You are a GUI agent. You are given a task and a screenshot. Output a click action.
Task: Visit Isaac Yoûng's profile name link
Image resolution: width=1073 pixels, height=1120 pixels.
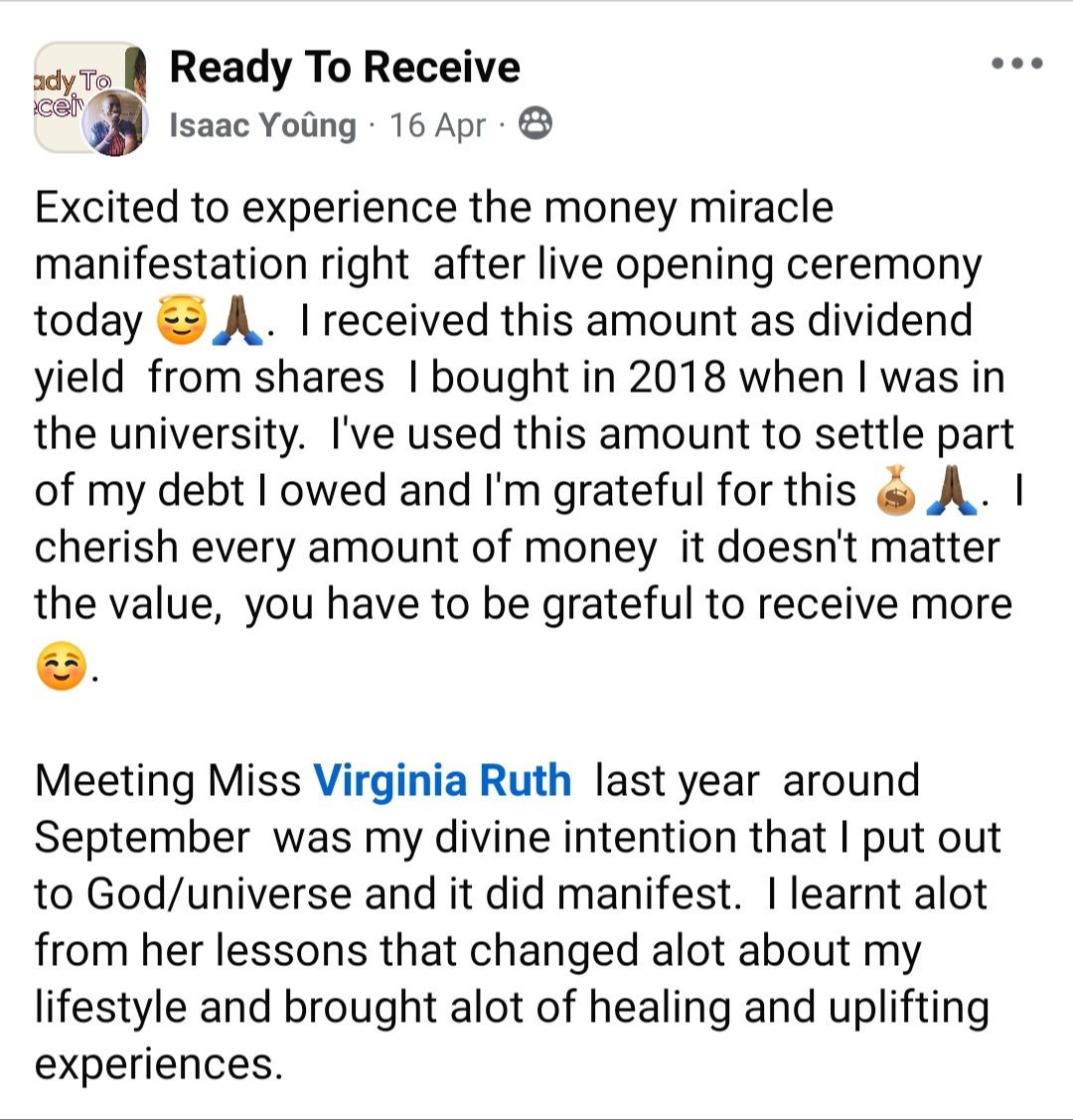point(262,125)
